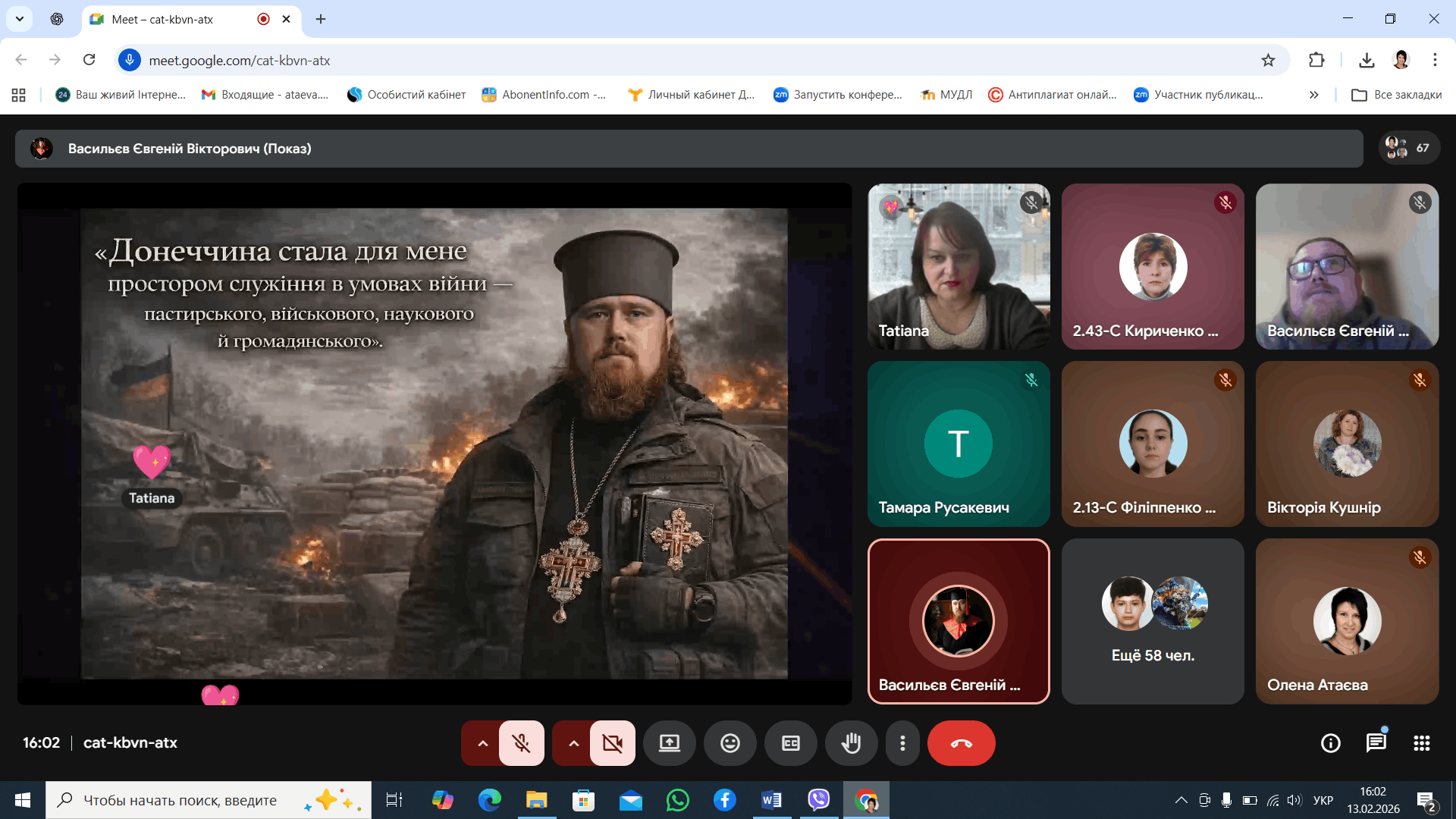
Task: Open participants list showing 67
Action: coord(1408,148)
